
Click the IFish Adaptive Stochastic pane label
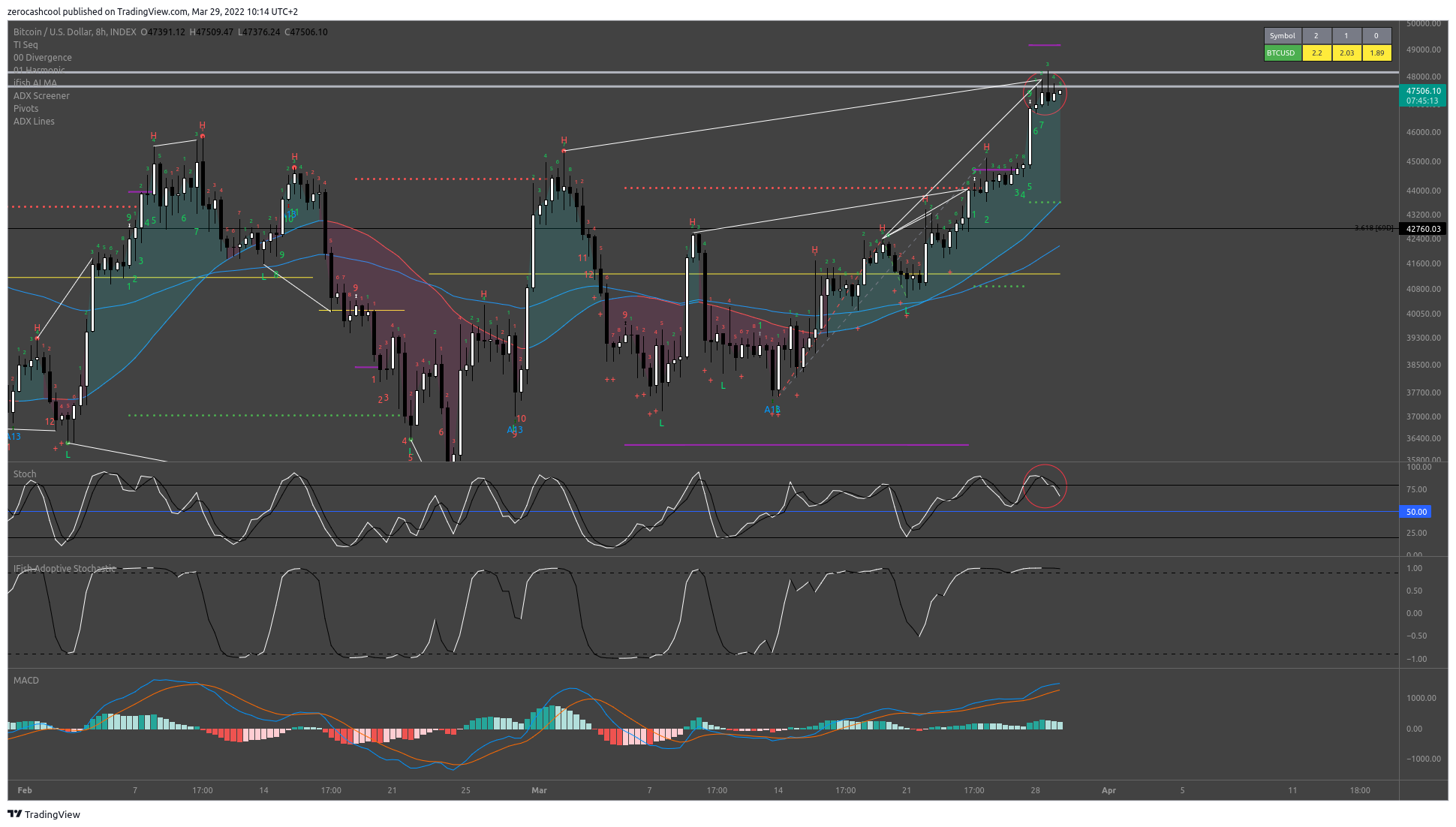(x=65, y=569)
